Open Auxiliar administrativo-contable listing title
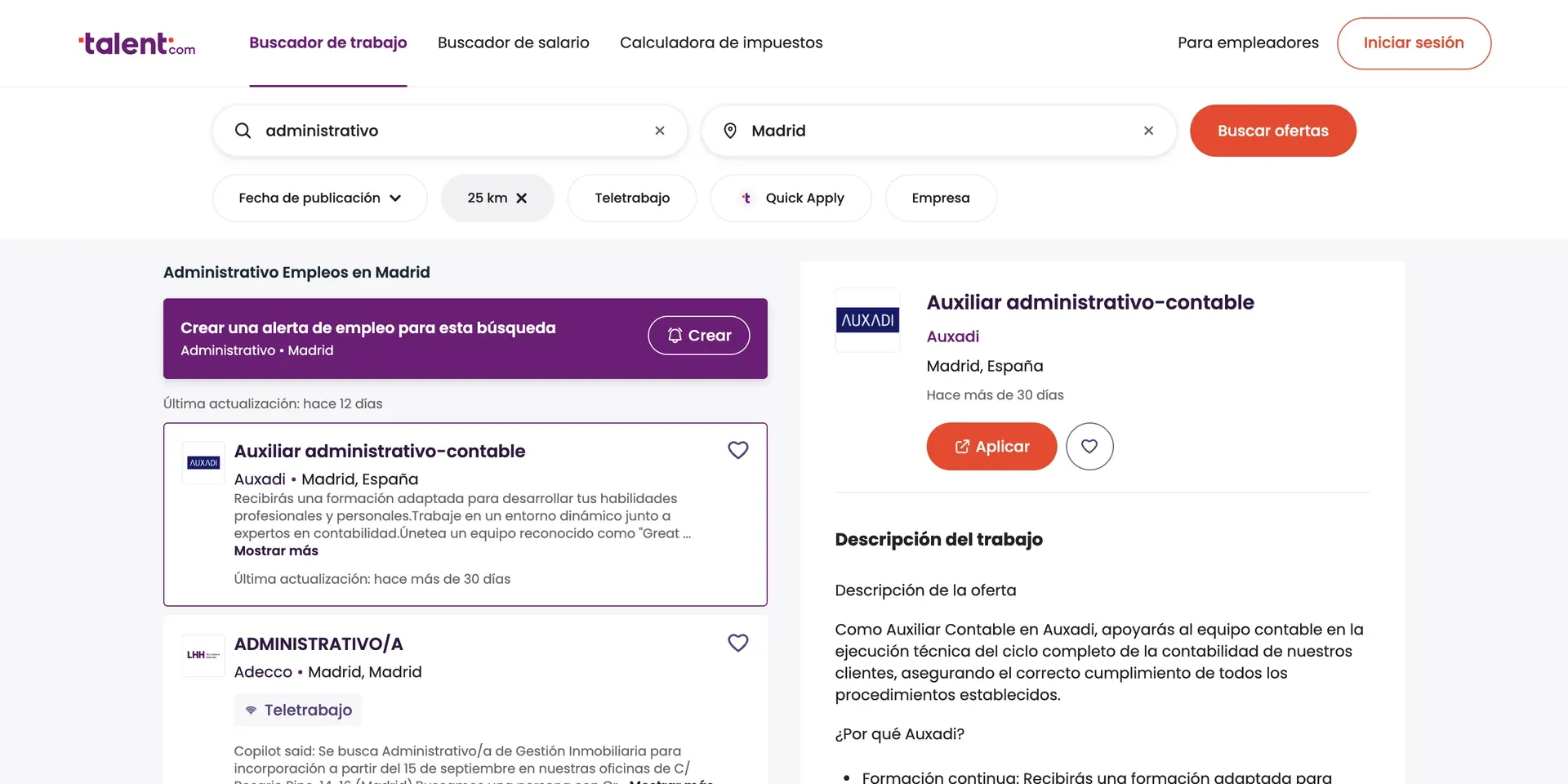Viewport: 1568px width, 784px height. coord(380,451)
